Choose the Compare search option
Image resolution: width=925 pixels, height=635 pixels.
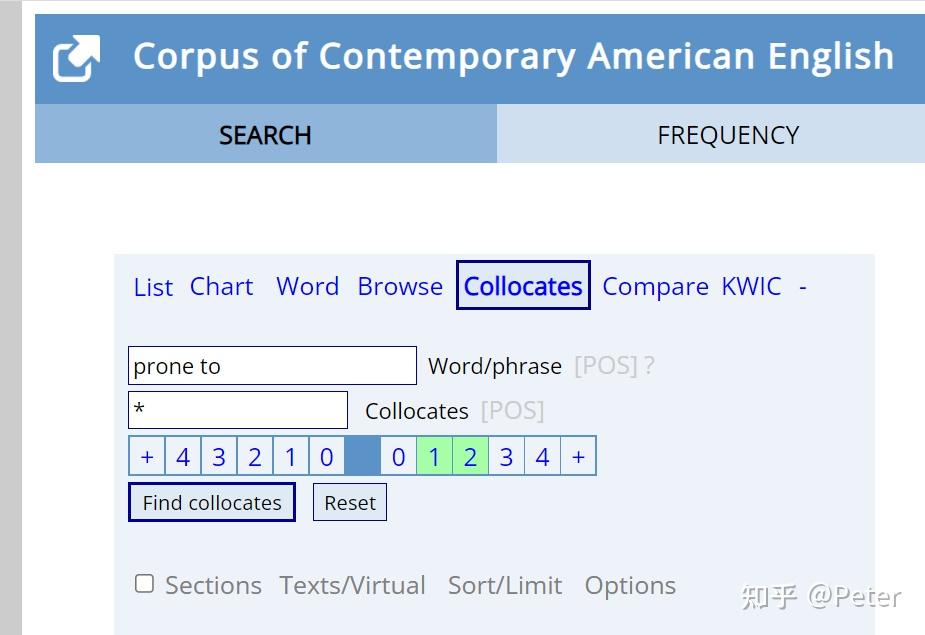(x=655, y=286)
